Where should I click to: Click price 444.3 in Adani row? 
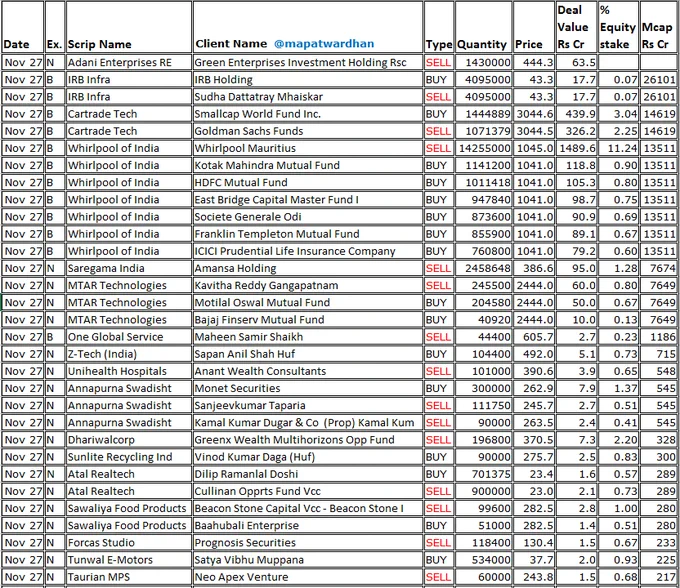[534, 62]
